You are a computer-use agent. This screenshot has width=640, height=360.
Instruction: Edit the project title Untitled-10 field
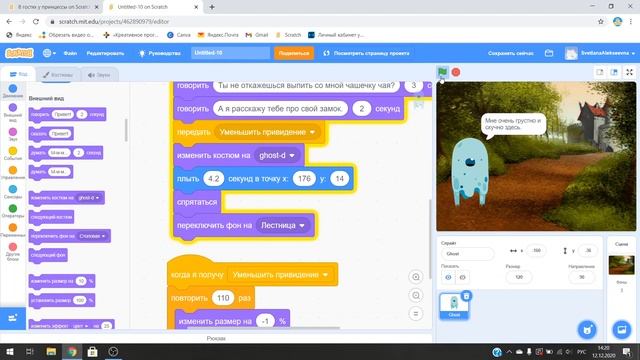(x=230, y=53)
